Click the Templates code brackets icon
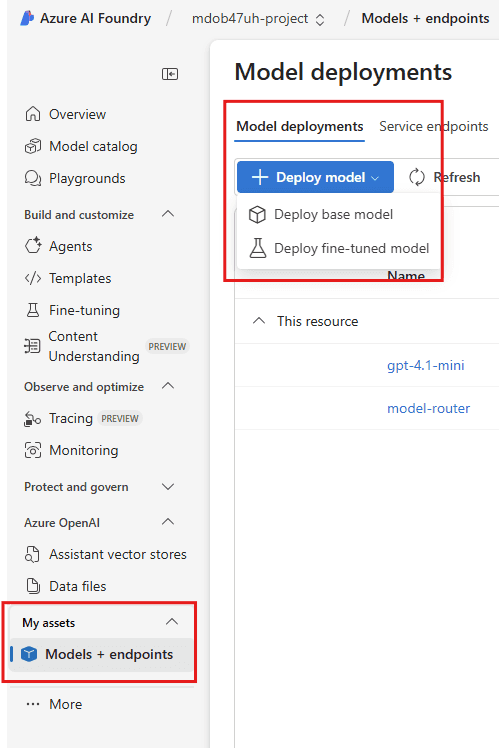499x748 pixels. tap(32, 278)
